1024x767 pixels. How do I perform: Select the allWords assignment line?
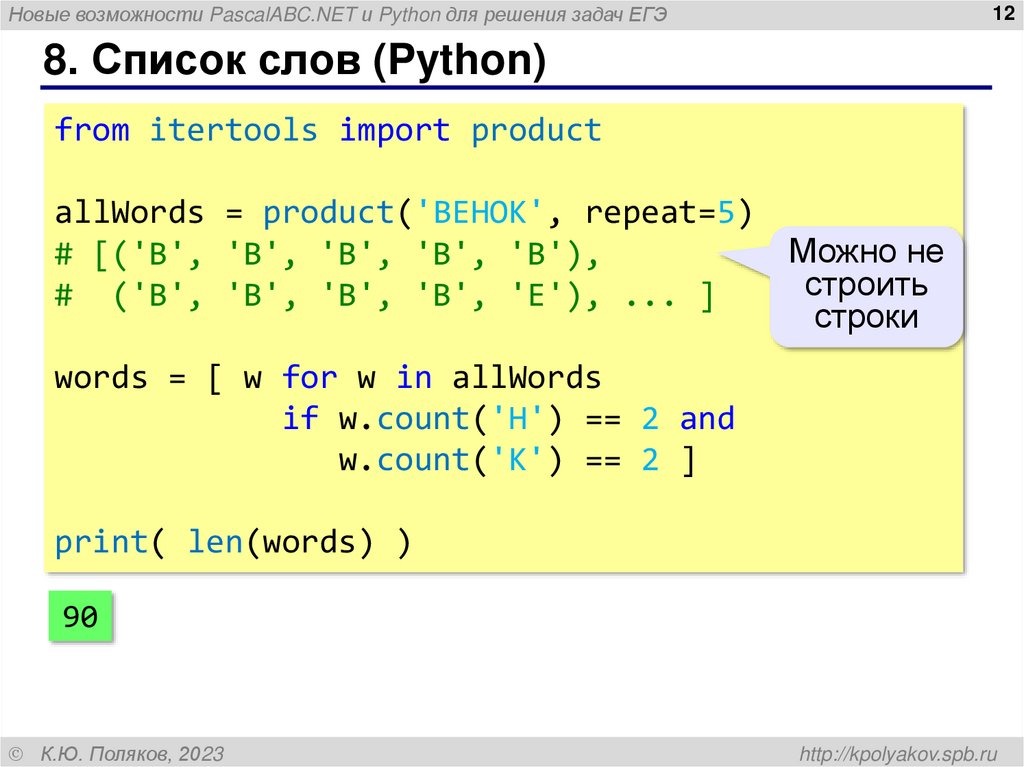point(400,211)
